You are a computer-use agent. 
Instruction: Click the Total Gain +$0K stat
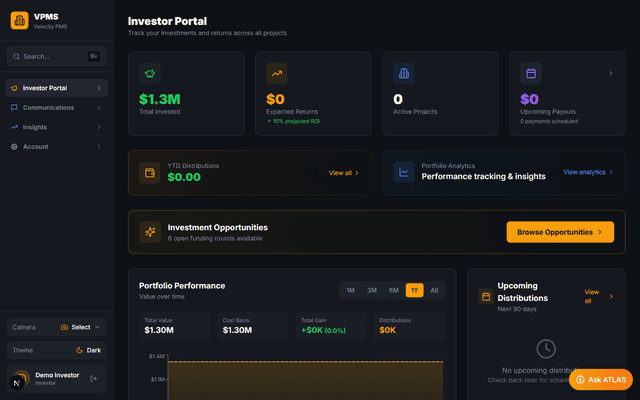(x=331, y=327)
